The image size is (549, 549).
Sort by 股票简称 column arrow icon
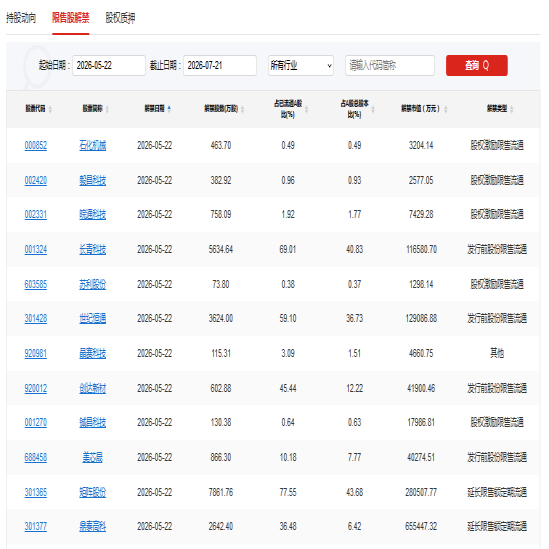click(x=107, y=109)
